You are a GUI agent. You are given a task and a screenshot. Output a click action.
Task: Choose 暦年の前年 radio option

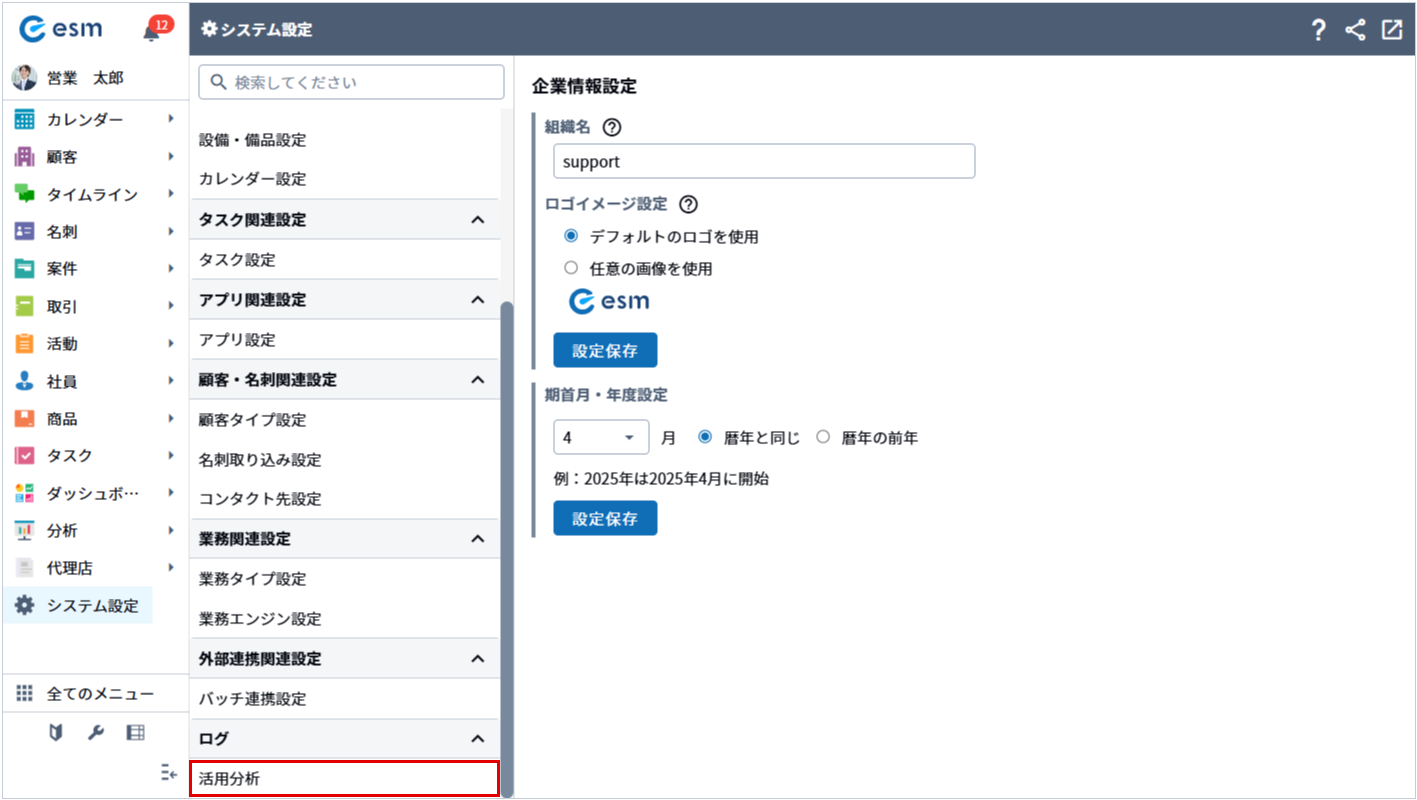[x=823, y=437]
